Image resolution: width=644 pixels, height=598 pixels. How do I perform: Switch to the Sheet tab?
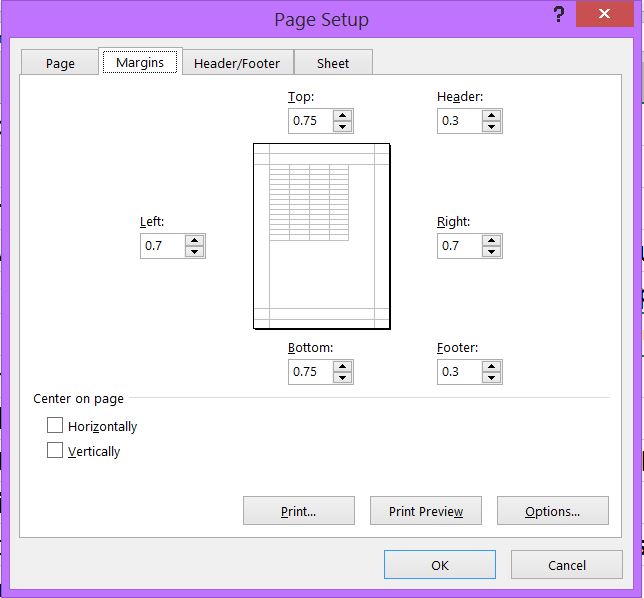coord(333,63)
